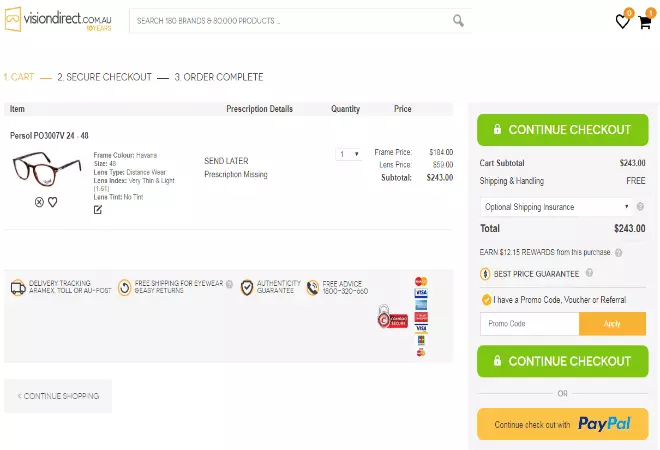Expand the Optional Shipping Insurance dropdown
This screenshot has height=450, width=660.
coord(556,207)
